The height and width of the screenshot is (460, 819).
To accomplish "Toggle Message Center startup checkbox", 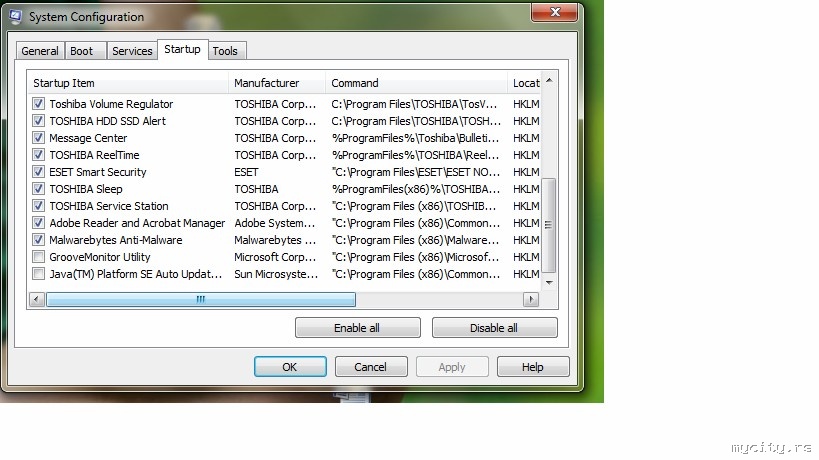I will pyautogui.click(x=38, y=138).
